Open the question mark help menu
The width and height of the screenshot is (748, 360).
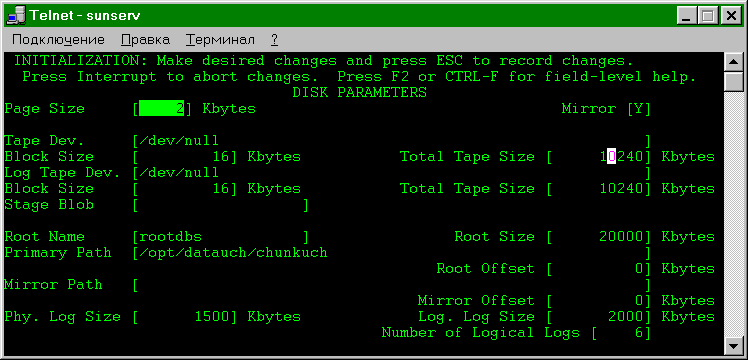coord(274,40)
